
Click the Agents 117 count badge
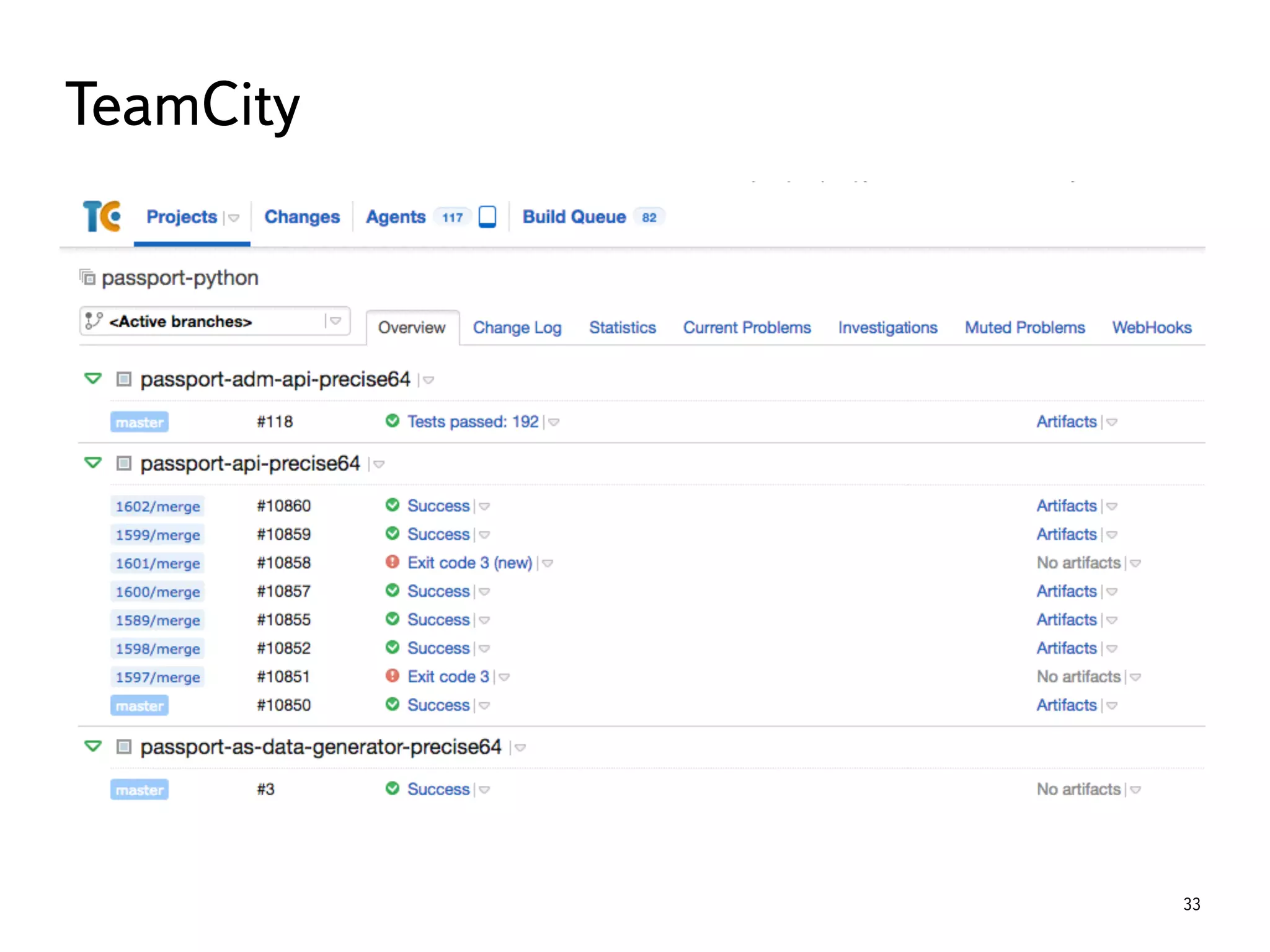pos(453,218)
